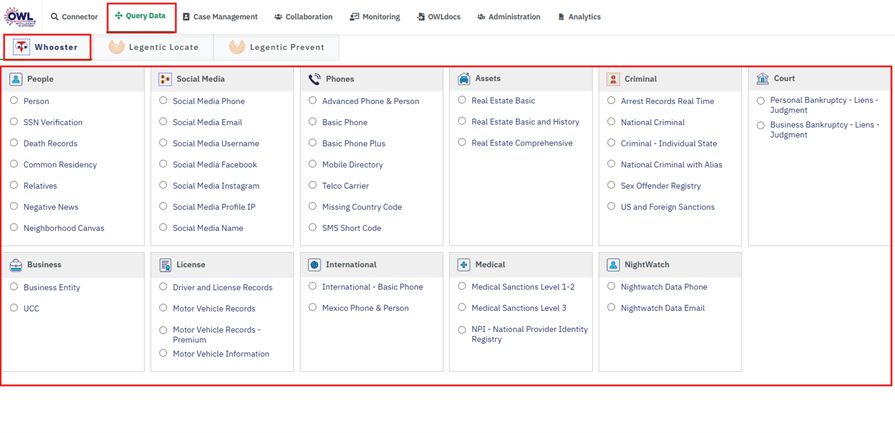
Task: Open the Case Management menu
Action: pos(220,17)
